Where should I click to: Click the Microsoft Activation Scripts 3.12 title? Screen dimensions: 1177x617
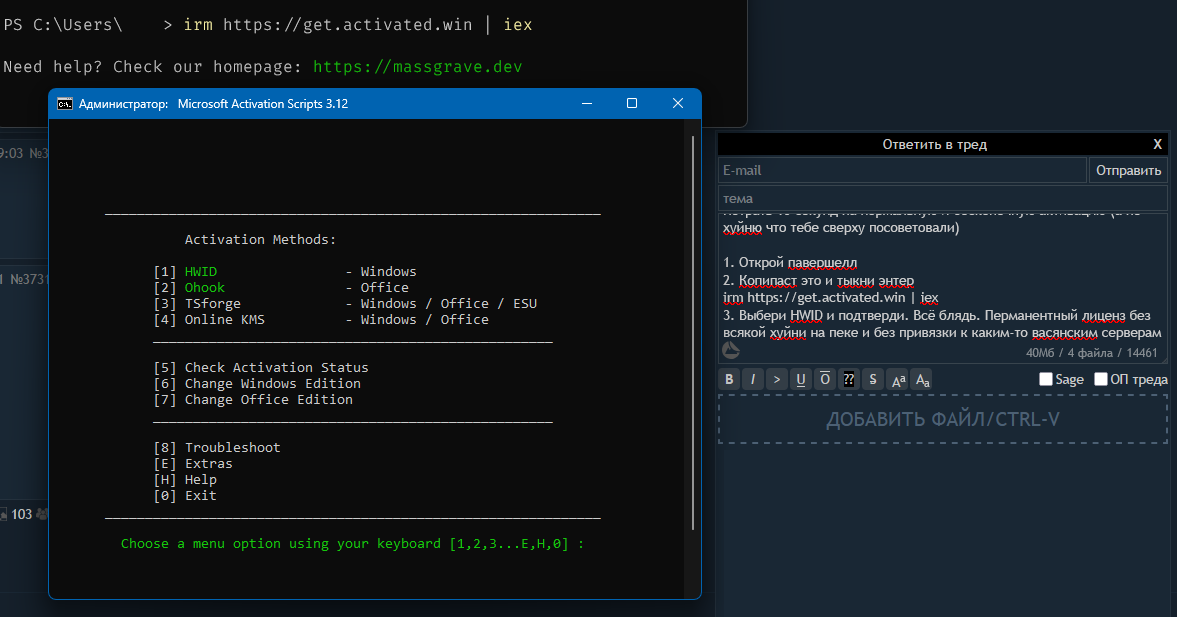pyautogui.click(x=263, y=104)
